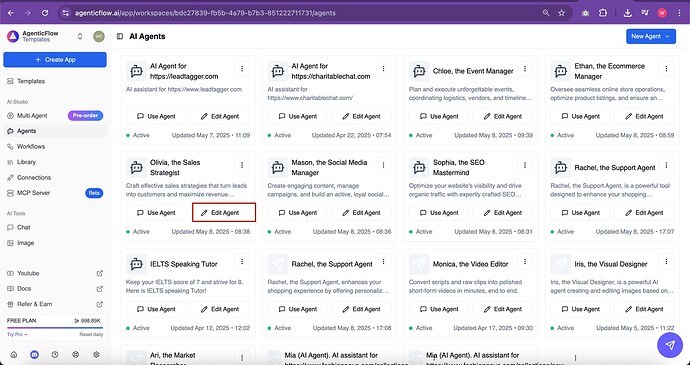
Task: Open Templates in the sidebar
Action: [55, 81]
